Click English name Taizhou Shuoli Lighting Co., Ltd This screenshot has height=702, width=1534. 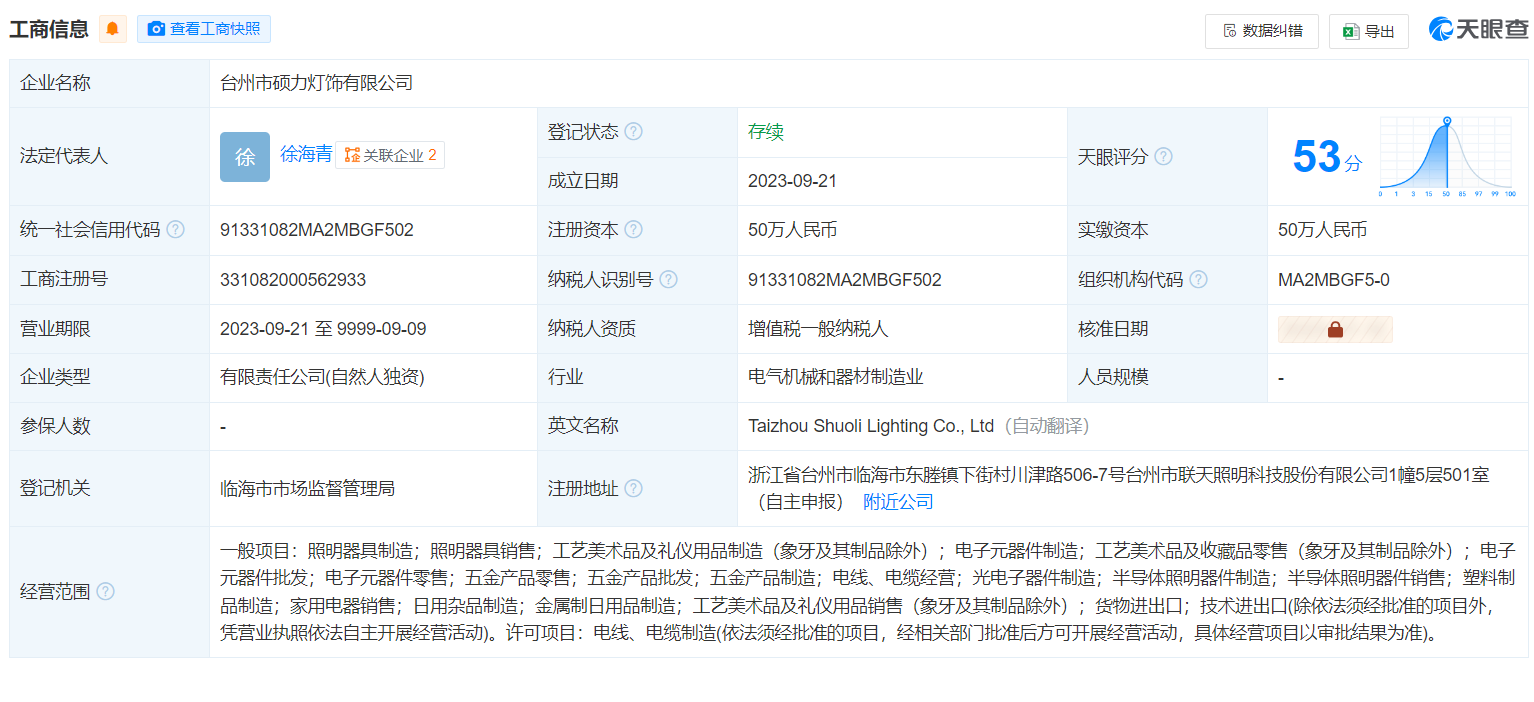click(871, 426)
